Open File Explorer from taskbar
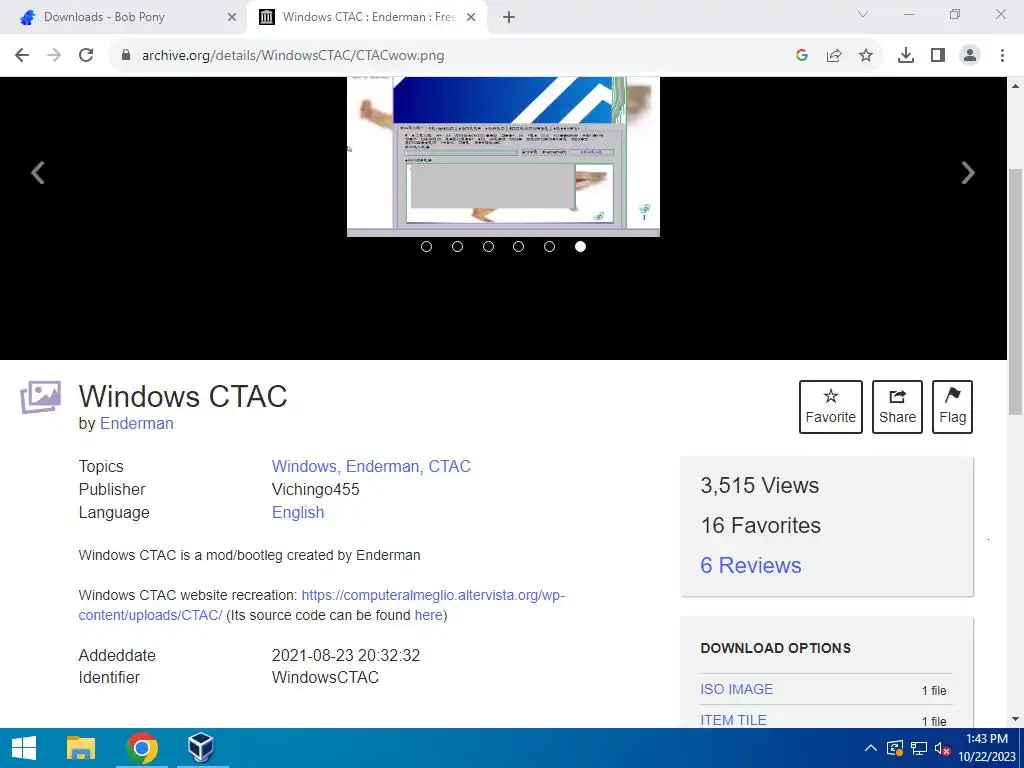Screen dimensions: 1024x768 (x=81, y=748)
